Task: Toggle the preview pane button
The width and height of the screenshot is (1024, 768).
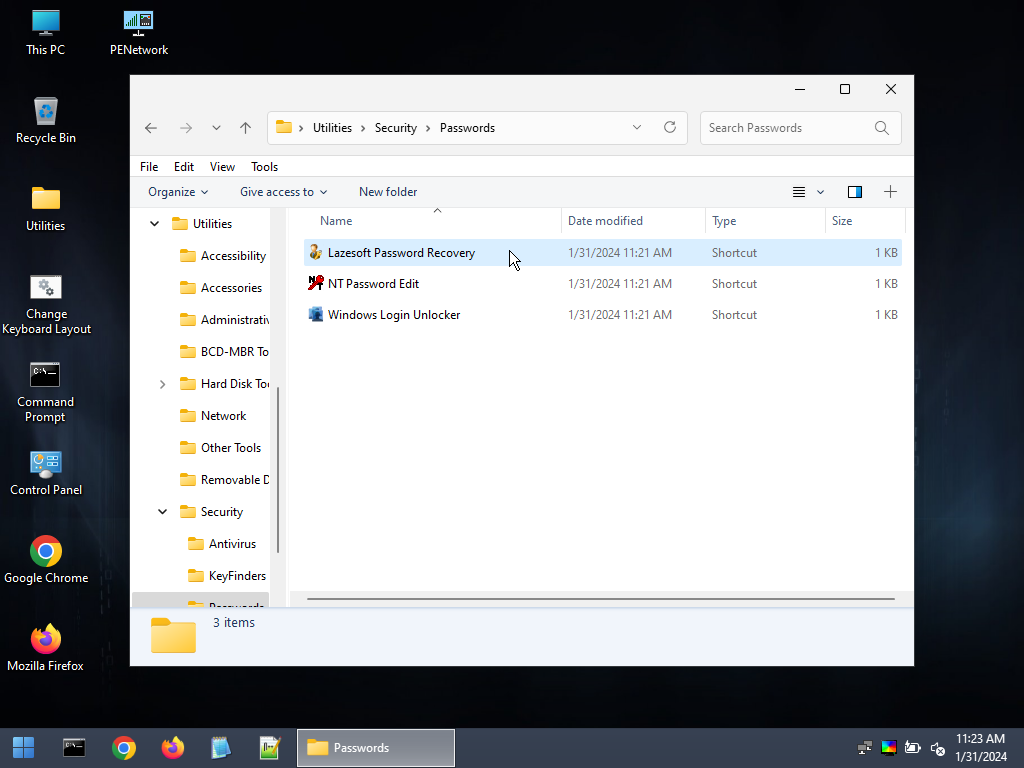Action: click(855, 192)
